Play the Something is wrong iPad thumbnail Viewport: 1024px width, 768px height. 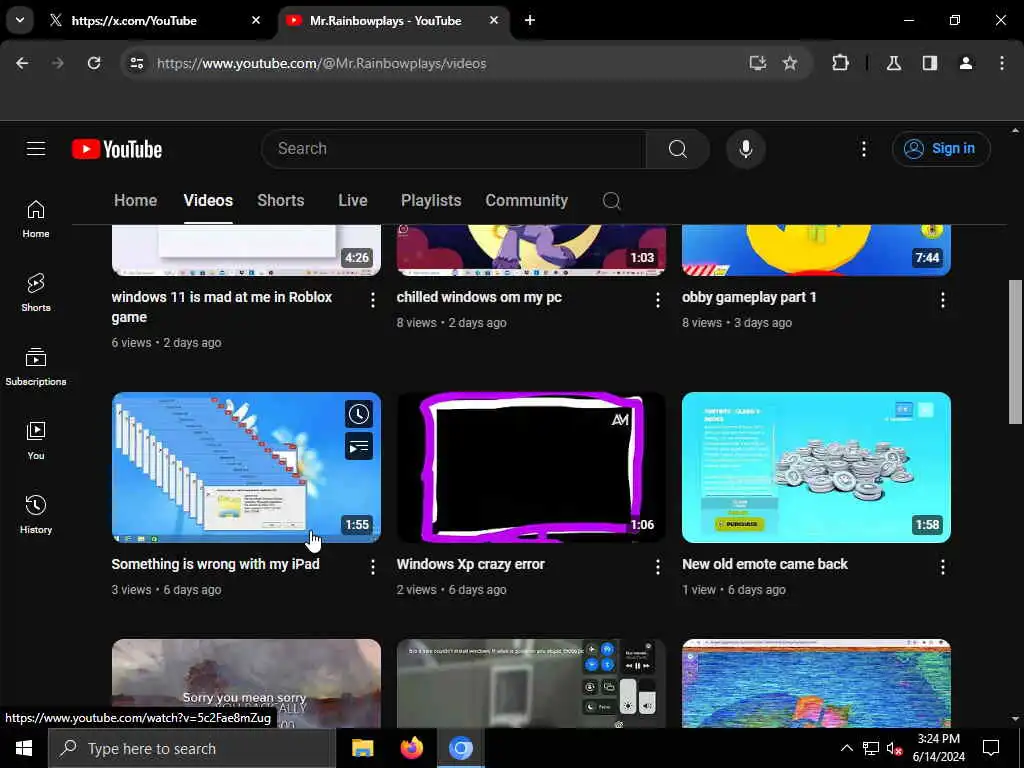[x=246, y=467]
